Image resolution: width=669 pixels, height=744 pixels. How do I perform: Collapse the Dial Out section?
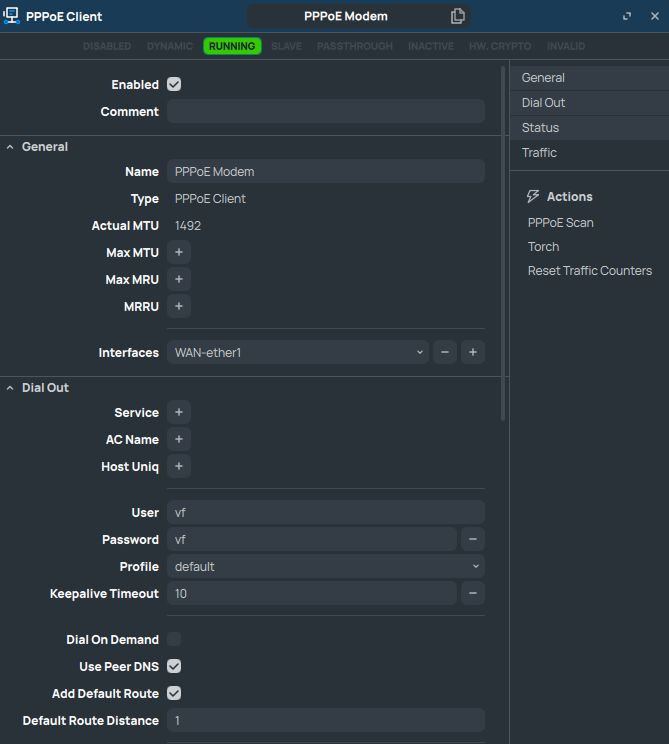click(11, 388)
